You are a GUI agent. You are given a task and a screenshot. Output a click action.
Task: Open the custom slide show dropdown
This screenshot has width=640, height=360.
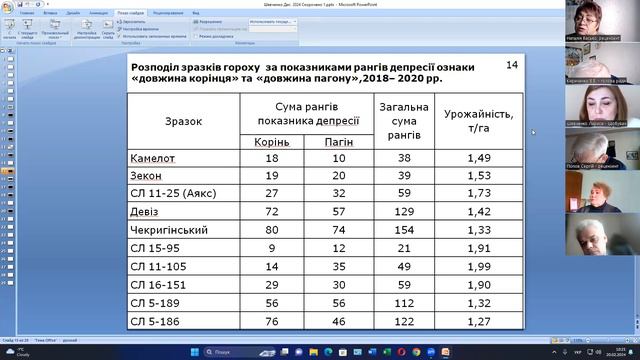[x=55, y=29]
